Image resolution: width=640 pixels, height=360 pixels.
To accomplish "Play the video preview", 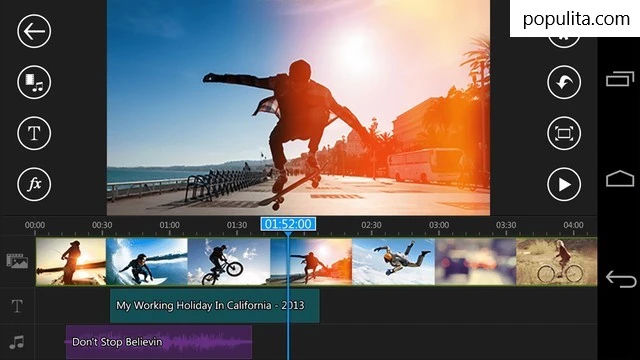I will click(x=564, y=184).
